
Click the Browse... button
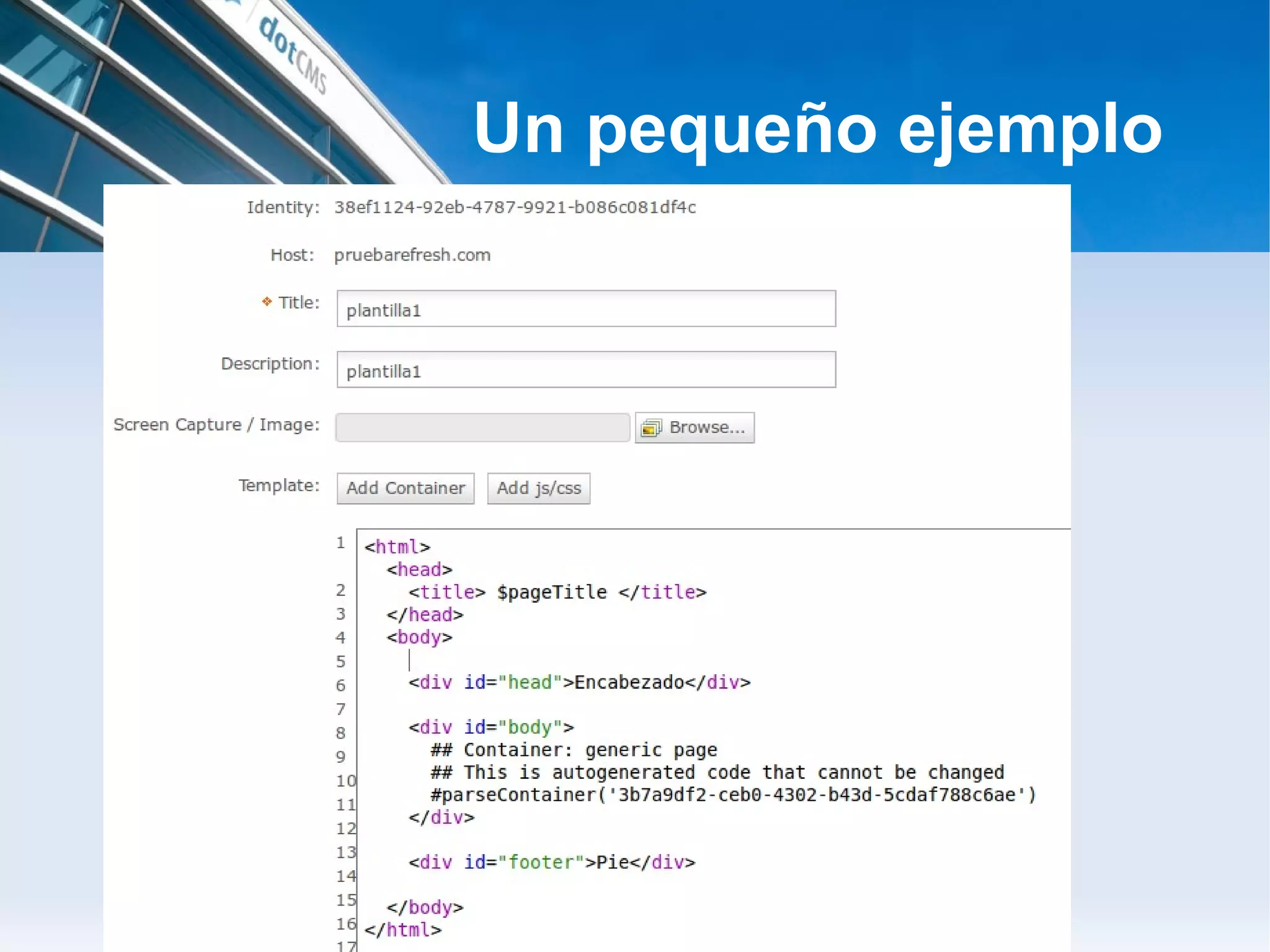coord(695,427)
